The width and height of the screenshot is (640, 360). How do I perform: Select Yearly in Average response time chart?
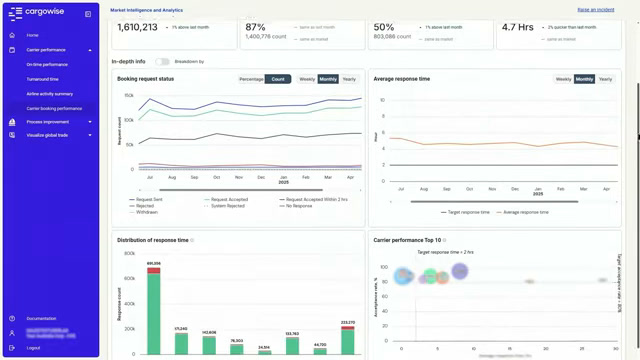605,79
